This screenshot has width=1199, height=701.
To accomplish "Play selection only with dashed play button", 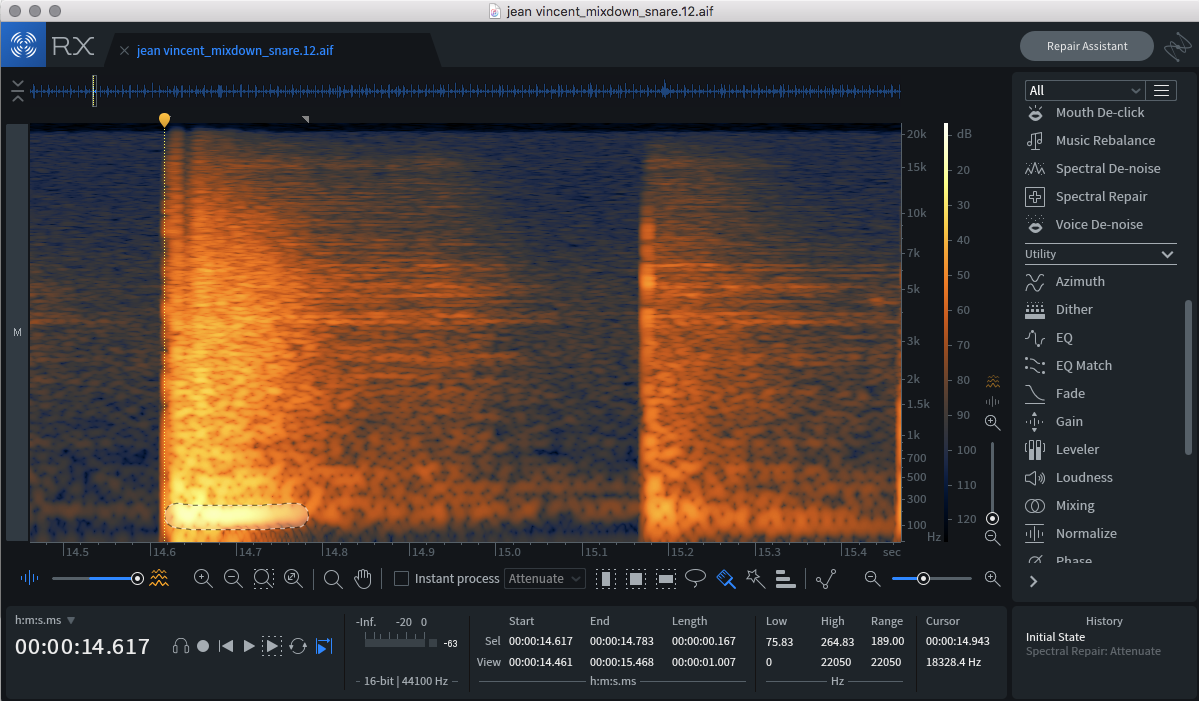I will click(271, 646).
